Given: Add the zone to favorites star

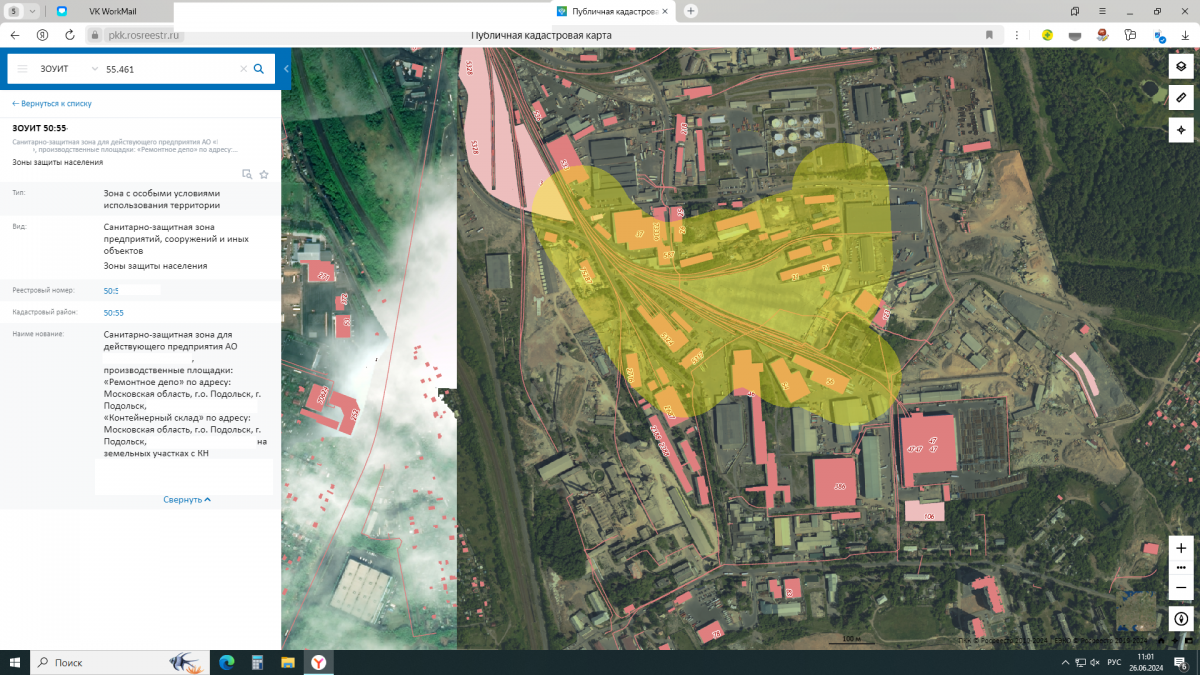Looking at the screenshot, I should pos(264,174).
